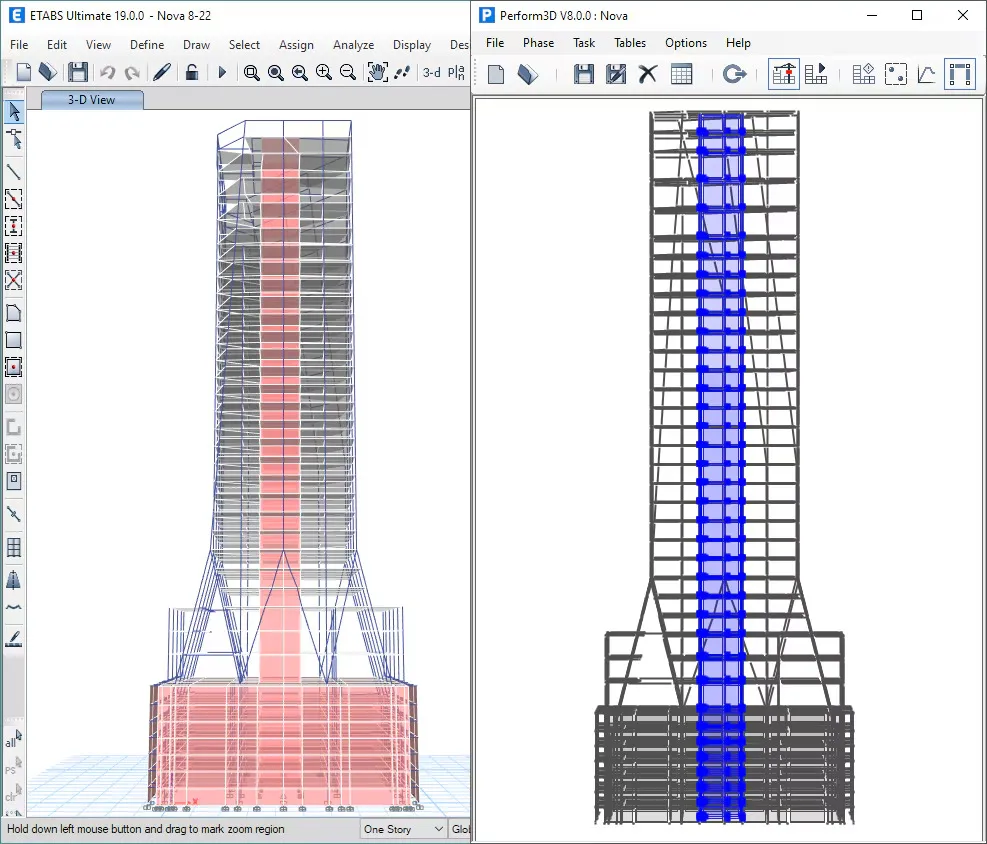
Task: Click the Perform3D refresh arrow icon
Action: tap(734, 74)
